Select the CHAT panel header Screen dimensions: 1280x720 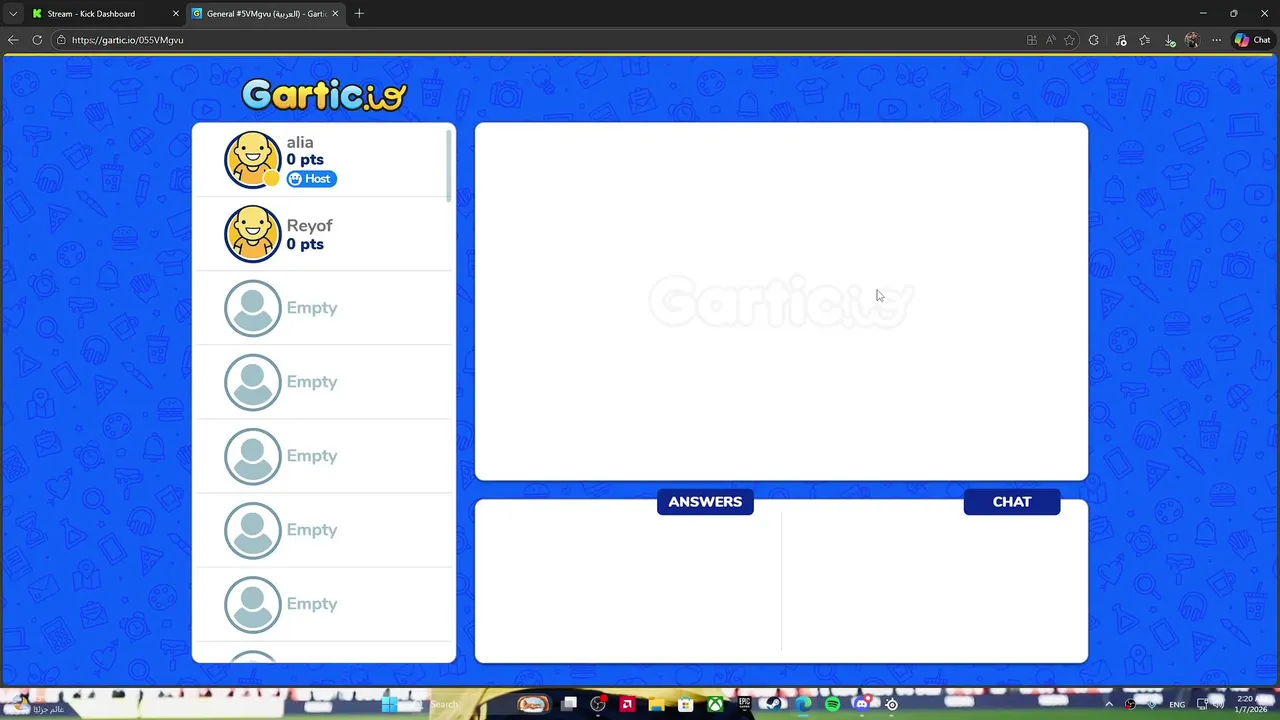pyautogui.click(x=1012, y=502)
